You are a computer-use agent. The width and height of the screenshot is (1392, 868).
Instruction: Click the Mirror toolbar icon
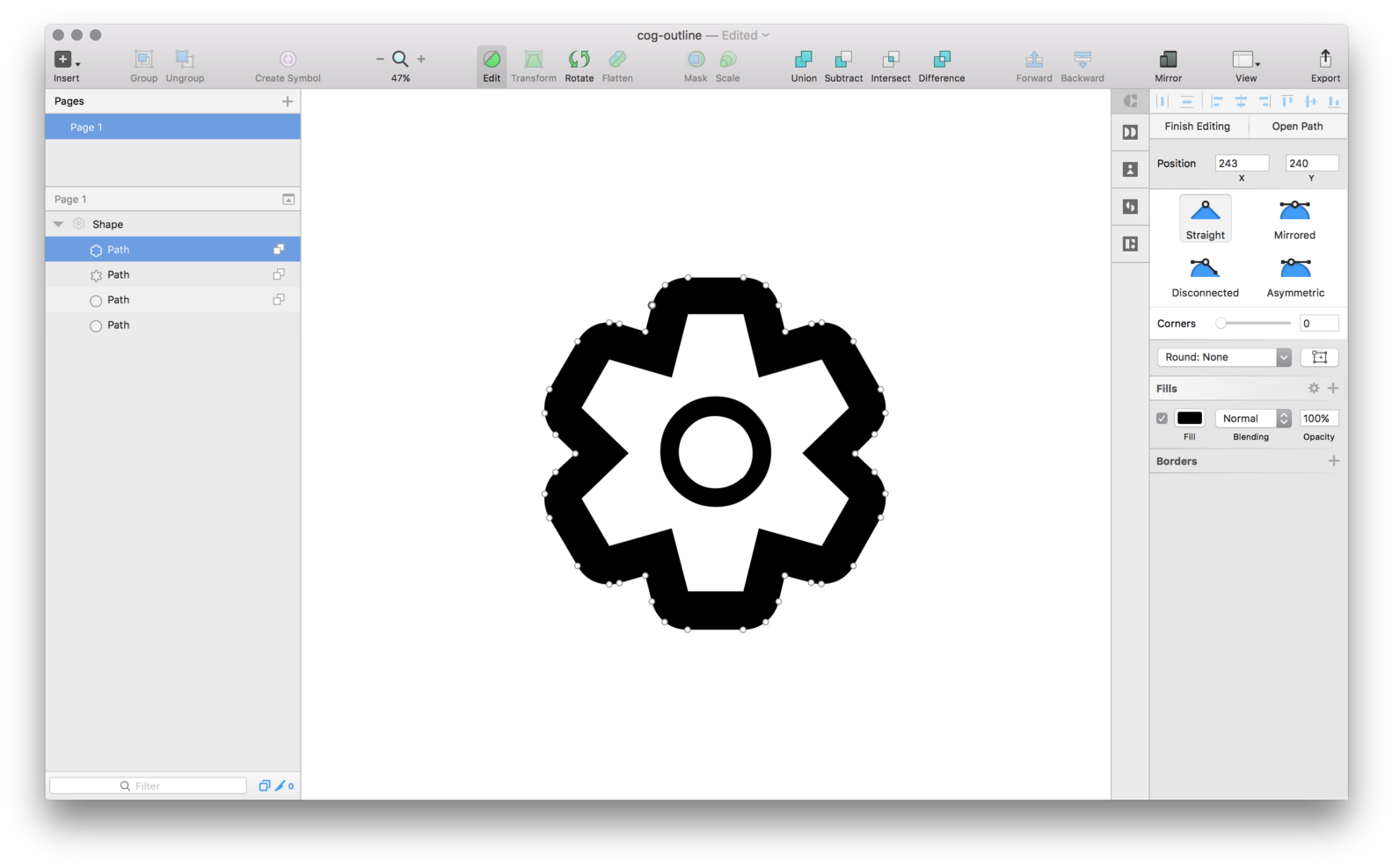(1169, 59)
